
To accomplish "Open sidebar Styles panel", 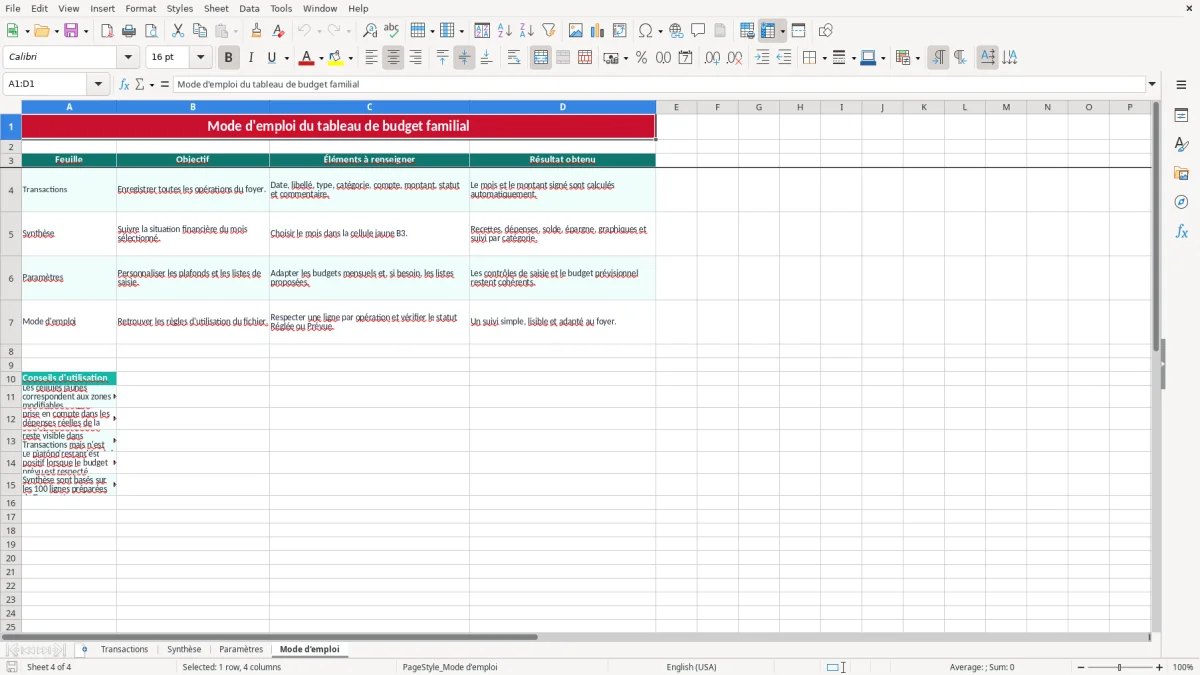I will click(1181, 145).
